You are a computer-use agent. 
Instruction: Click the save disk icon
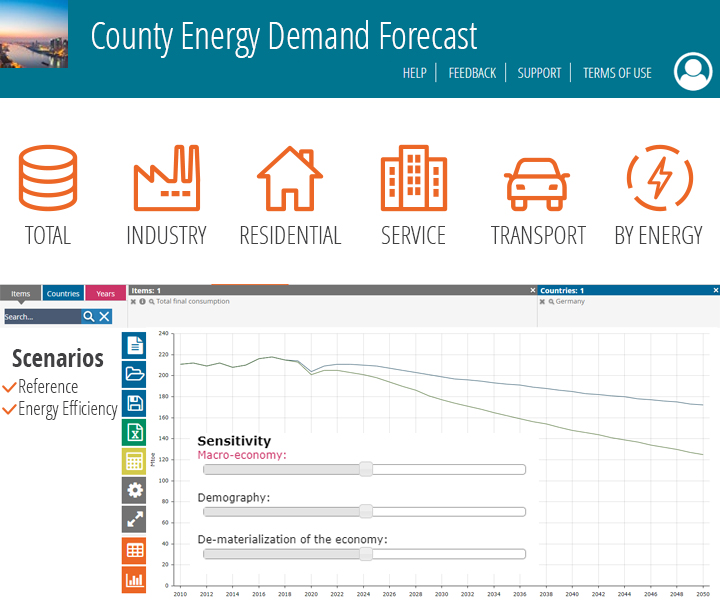(x=134, y=404)
